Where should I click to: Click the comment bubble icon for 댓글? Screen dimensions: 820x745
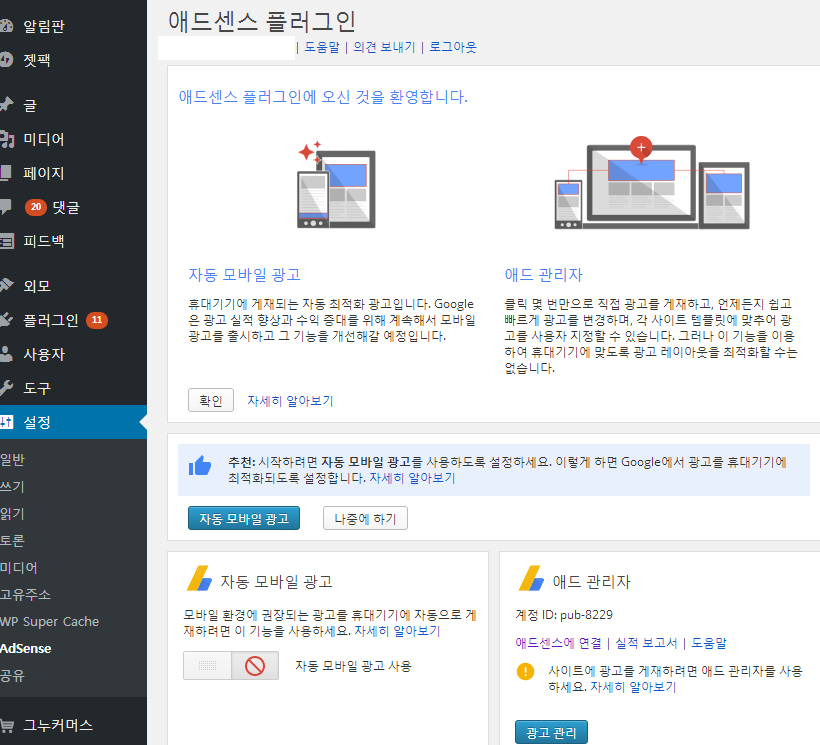click(x=6, y=207)
